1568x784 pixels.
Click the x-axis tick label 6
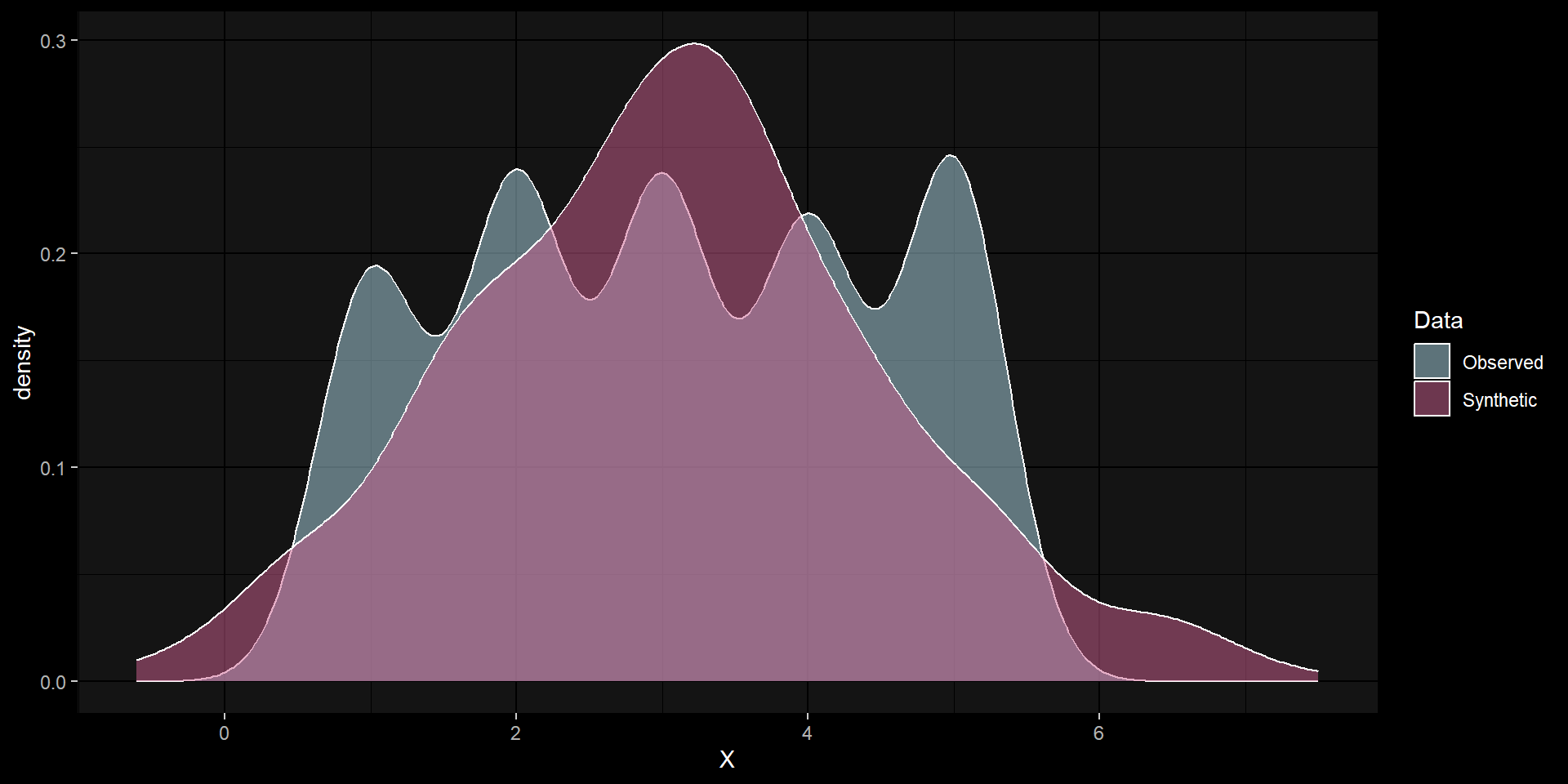pos(1098,733)
